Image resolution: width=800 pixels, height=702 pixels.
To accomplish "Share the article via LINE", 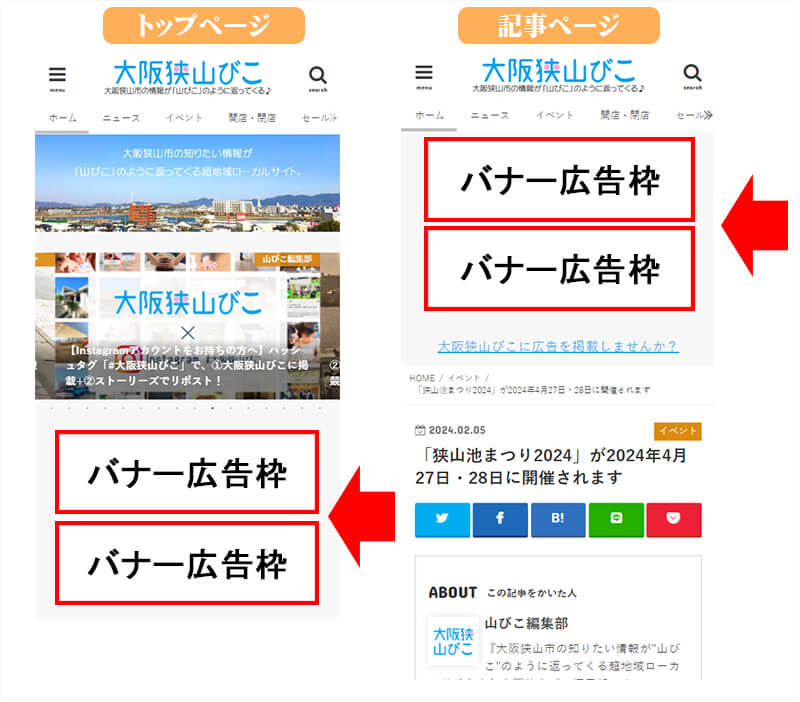I will click(x=616, y=519).
